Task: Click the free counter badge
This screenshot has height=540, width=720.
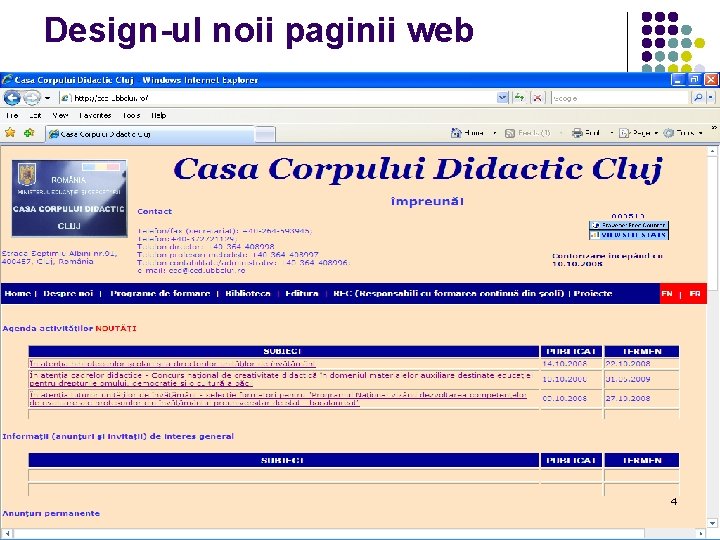Action: point(628,225)
